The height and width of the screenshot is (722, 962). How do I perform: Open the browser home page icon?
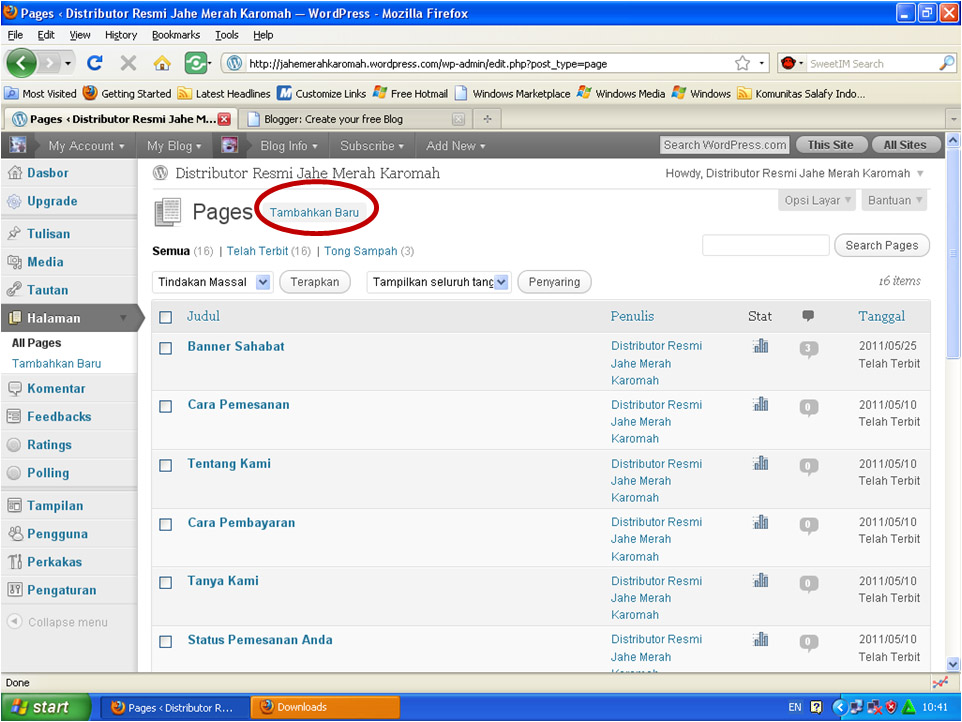click(162, 63)
